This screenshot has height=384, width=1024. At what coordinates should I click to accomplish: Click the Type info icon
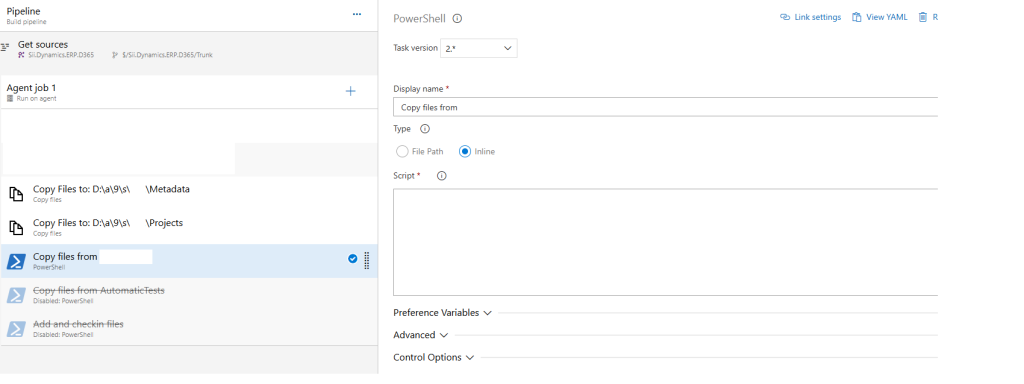click(x=424, y=129)
